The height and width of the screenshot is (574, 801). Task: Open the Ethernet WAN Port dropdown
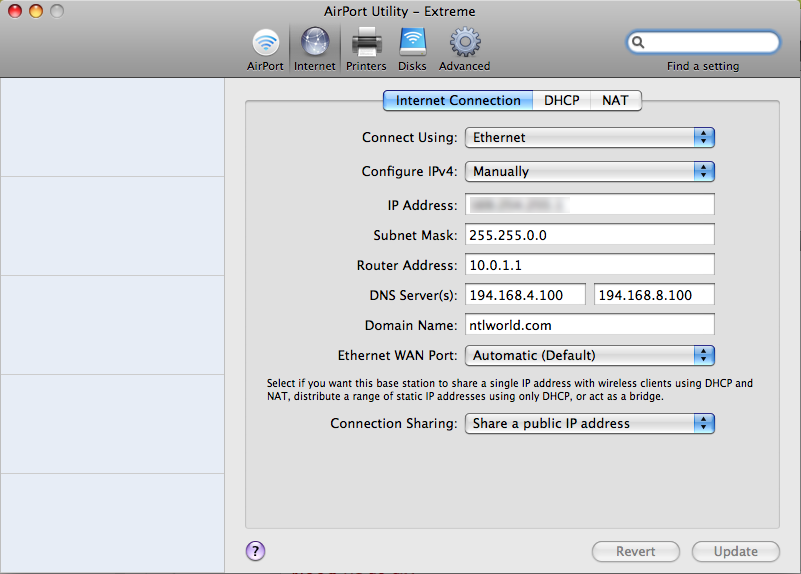tap(590, 355)
